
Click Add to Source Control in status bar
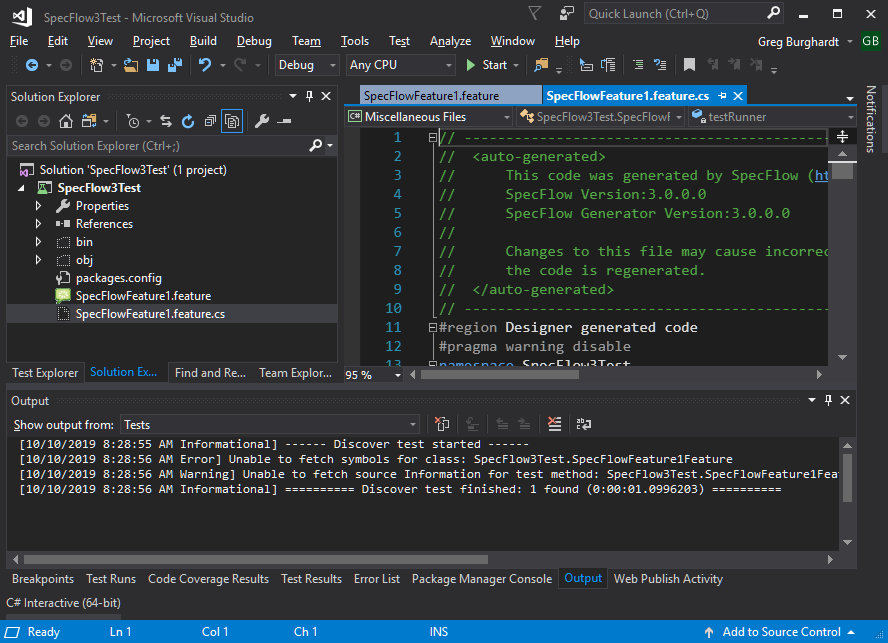[780, 632]
